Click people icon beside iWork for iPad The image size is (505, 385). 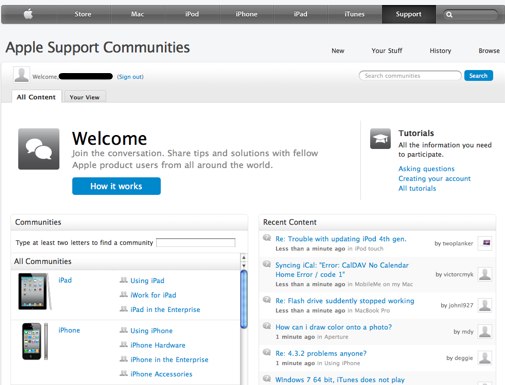point(124,294)
